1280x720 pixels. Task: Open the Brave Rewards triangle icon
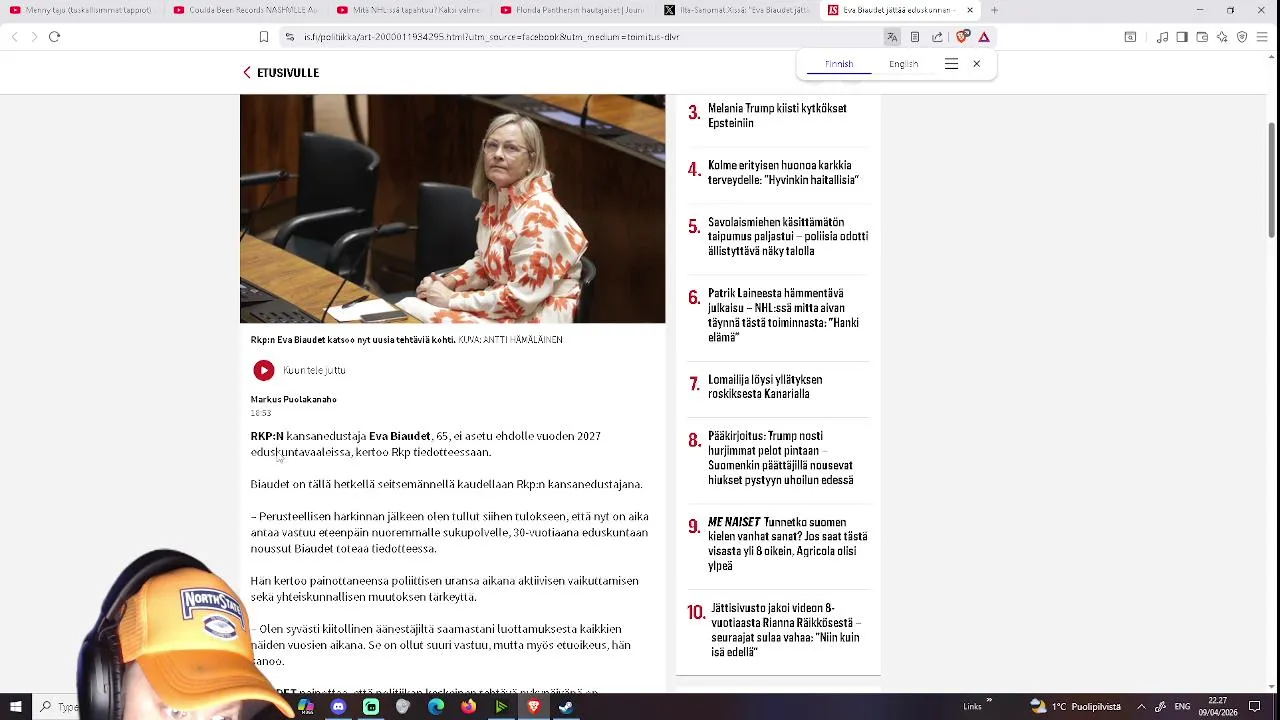984,37
